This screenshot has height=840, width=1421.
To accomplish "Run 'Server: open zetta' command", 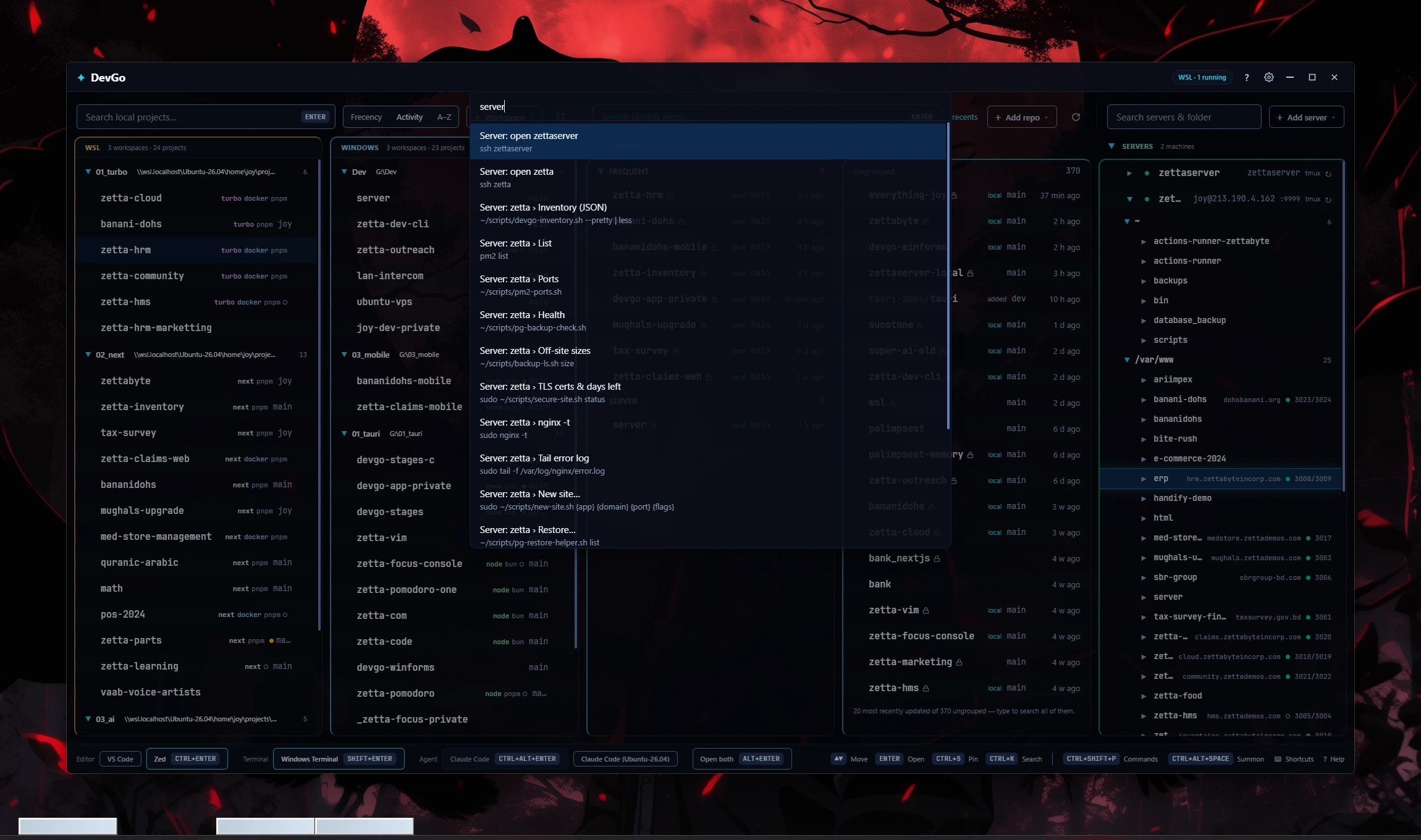I will click(x=708, y=177).
